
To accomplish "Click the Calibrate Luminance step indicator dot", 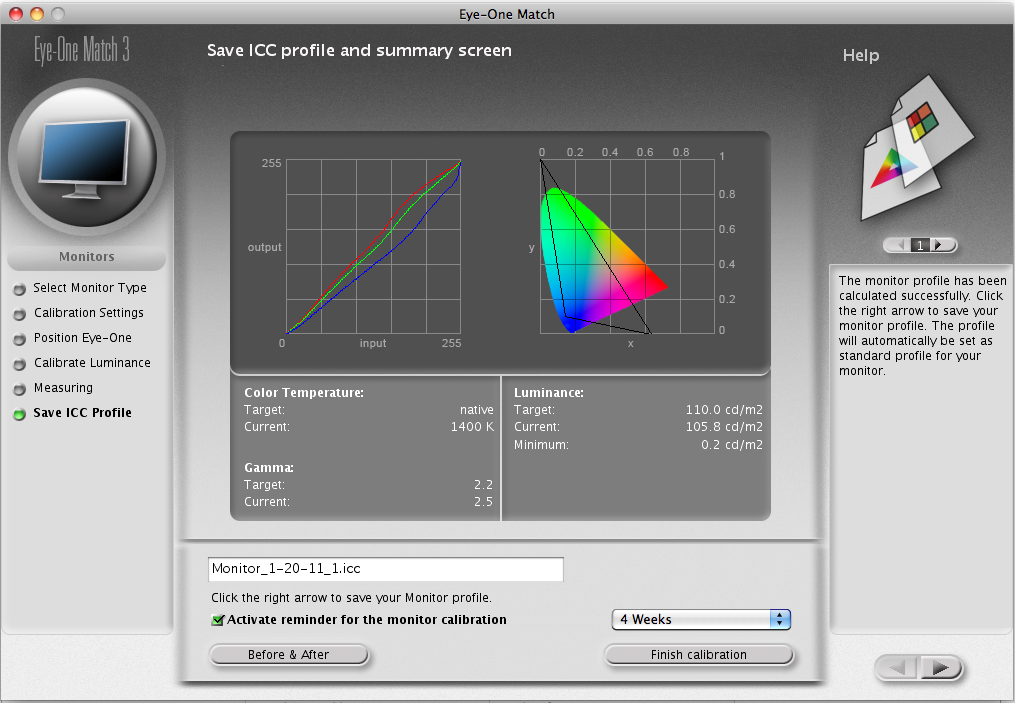I will click(x=20, y=364).
